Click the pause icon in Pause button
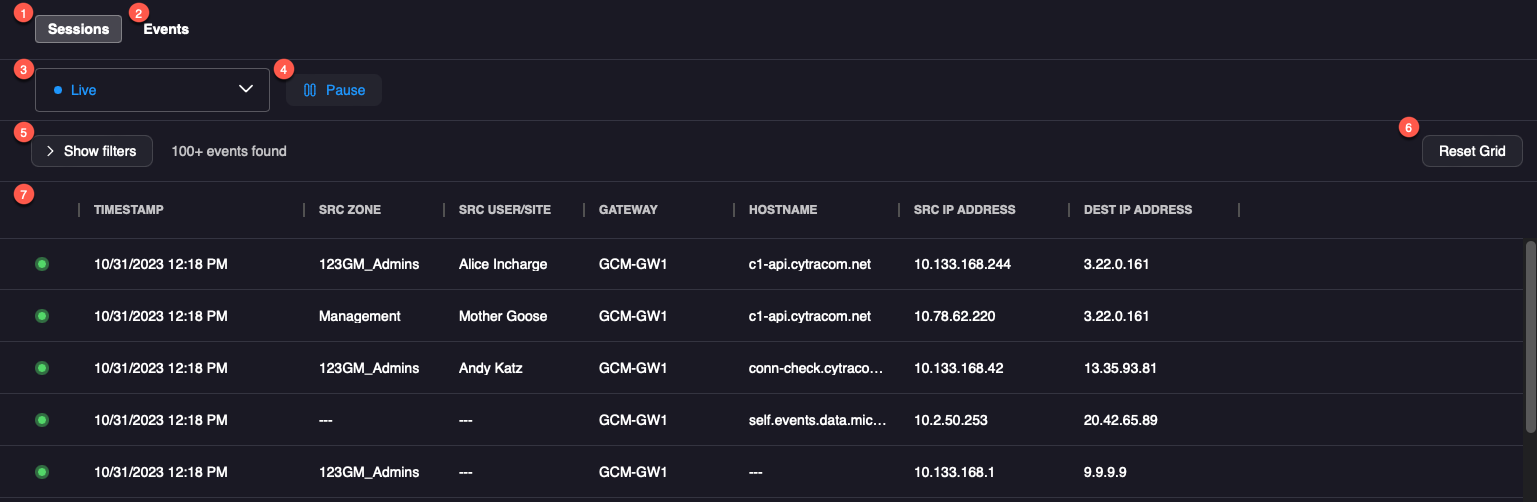 tap(310, 90)
